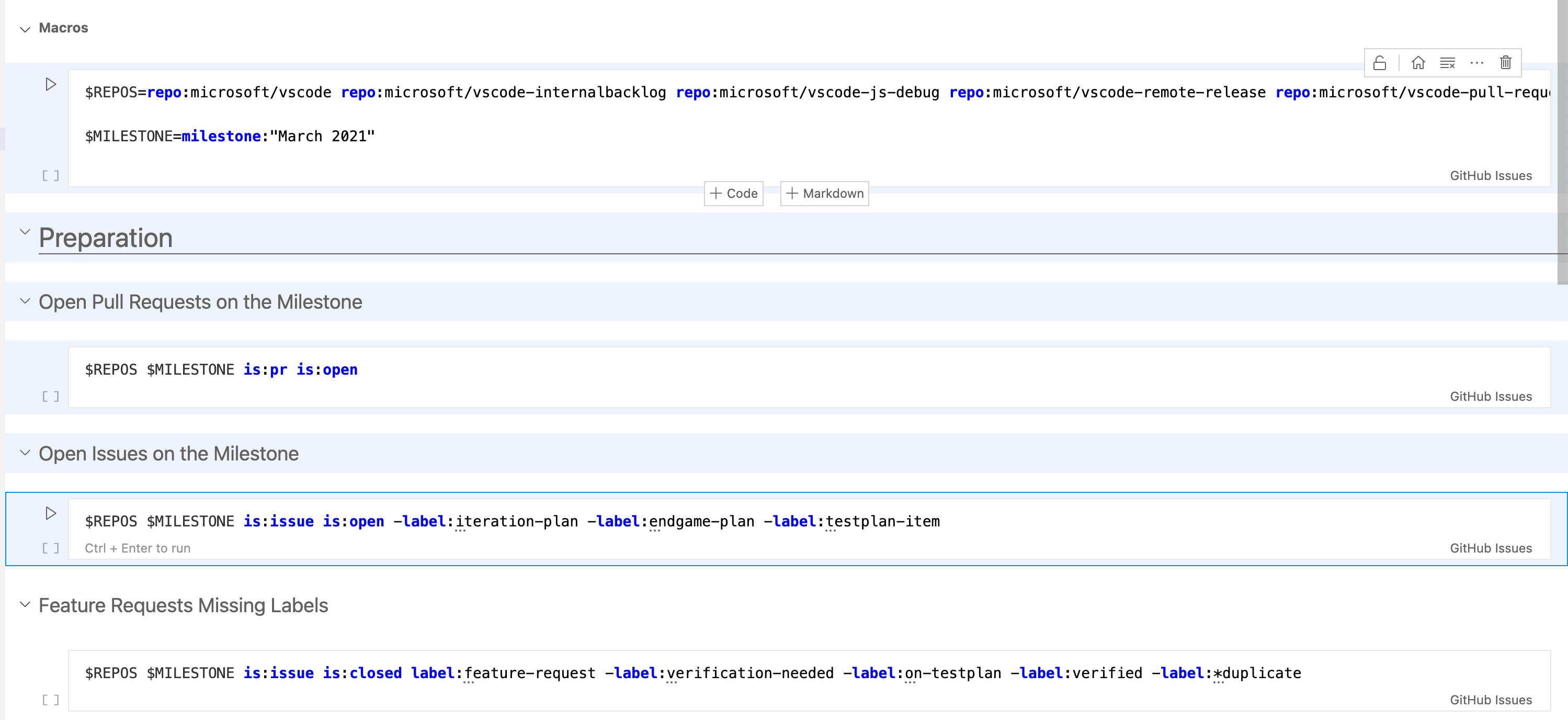Add a new Code cell
The height and width of the screenshot is (720, 1568).
[733, 193]
